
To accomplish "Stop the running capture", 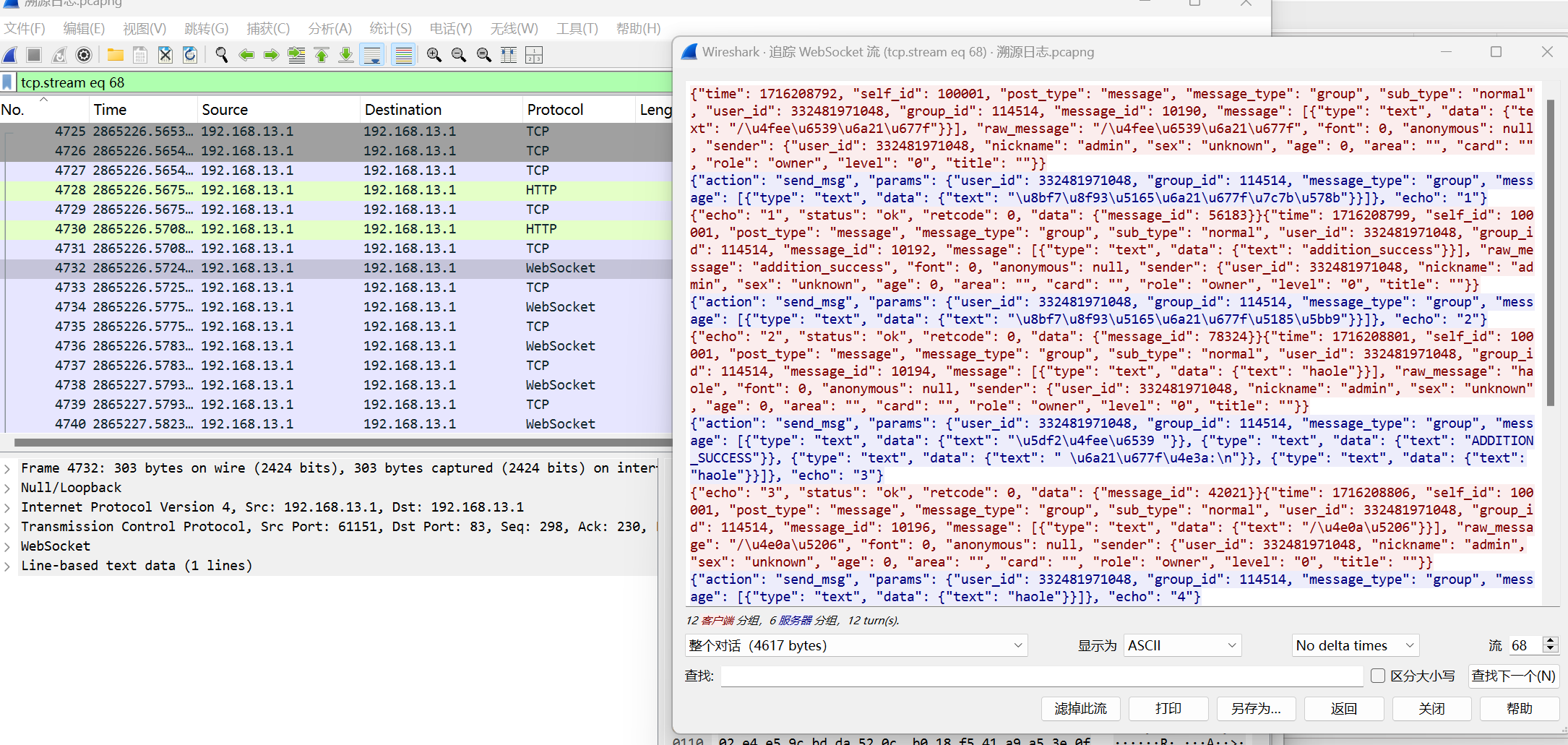I will (34, 55).
